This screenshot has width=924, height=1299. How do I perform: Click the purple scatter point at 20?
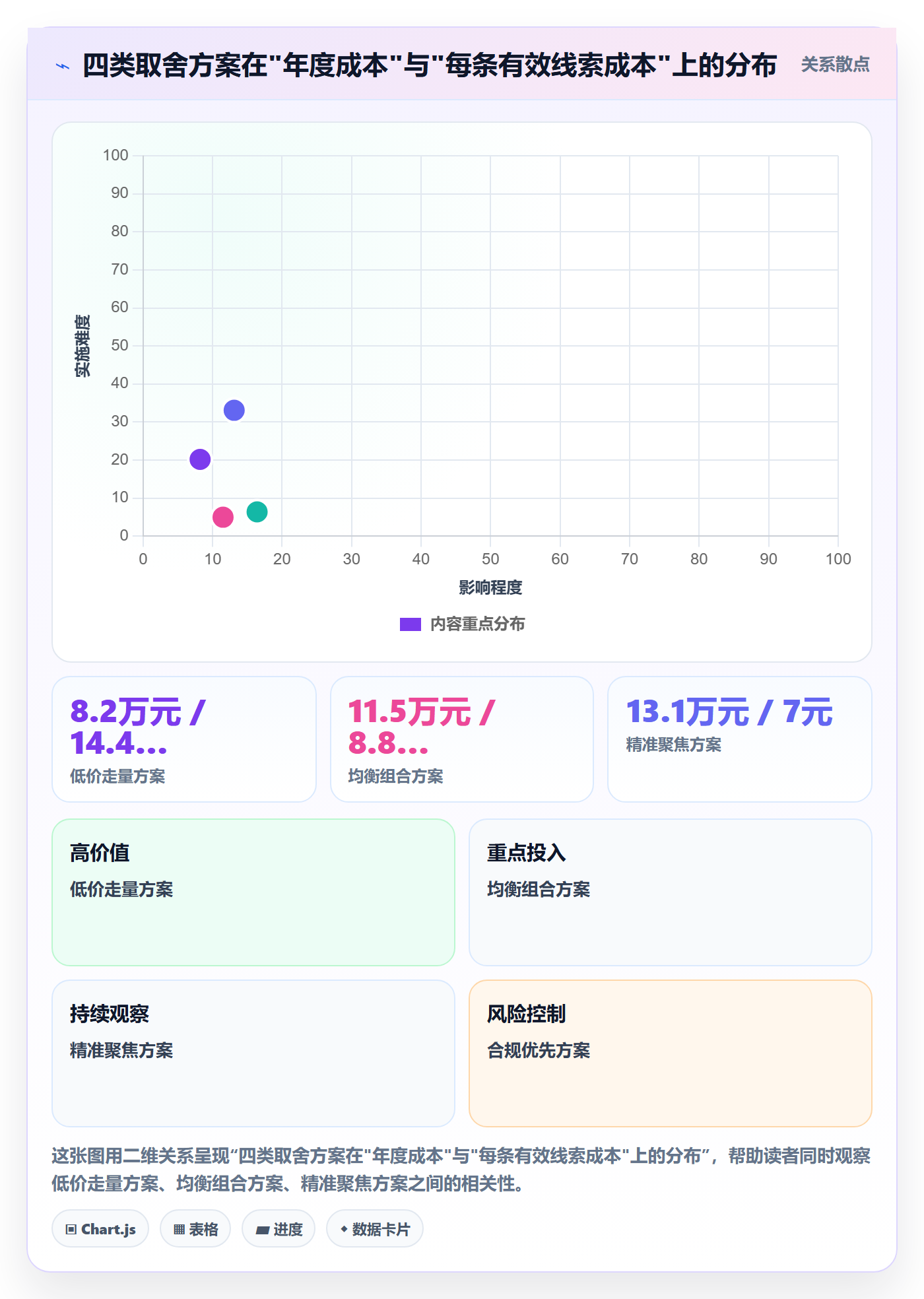[200, 459]
